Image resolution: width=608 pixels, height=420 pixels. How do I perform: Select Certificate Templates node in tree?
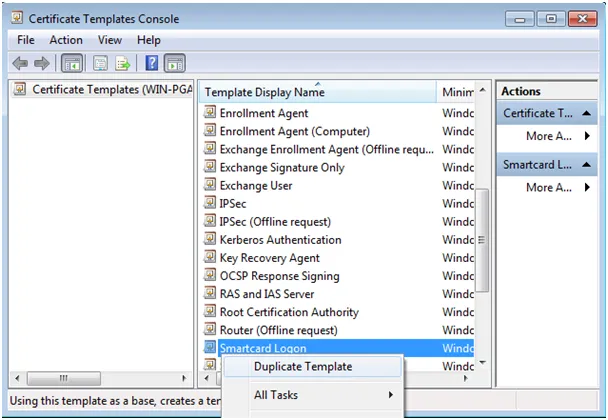click(x=104, y=90)
